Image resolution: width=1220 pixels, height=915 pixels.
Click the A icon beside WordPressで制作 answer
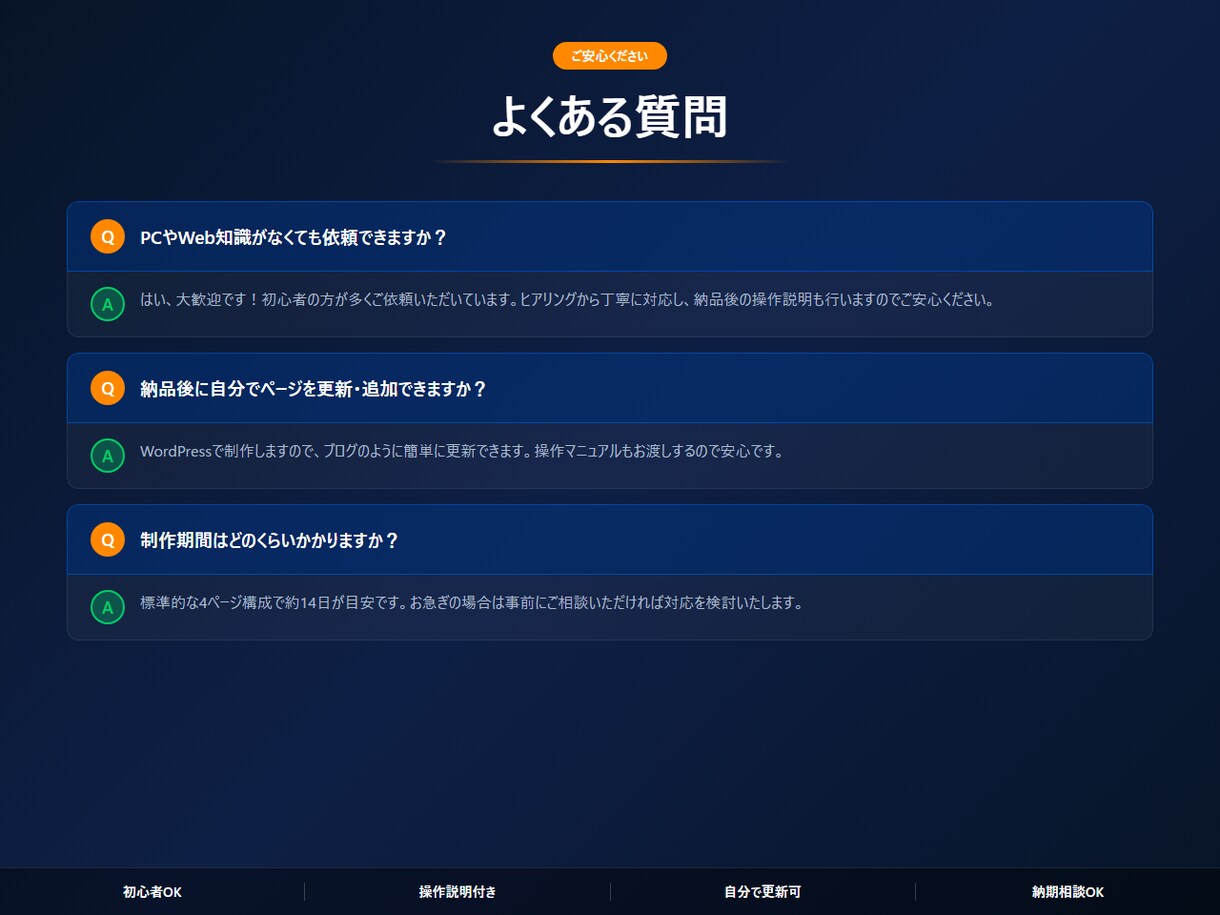[108, 456]
